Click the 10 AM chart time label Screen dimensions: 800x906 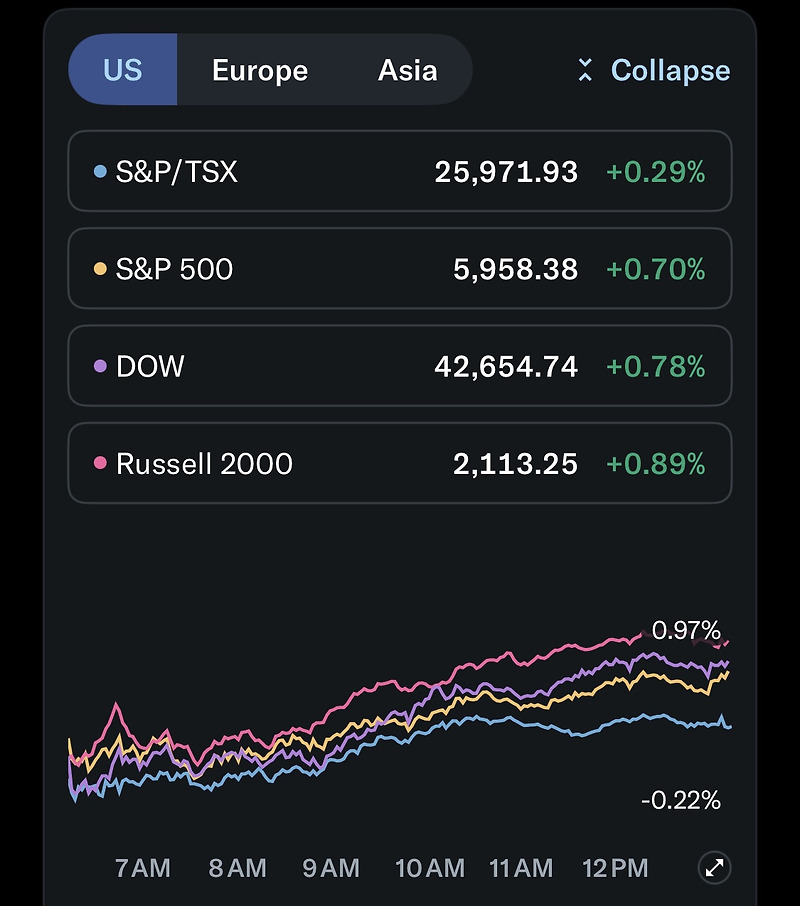pyautogui.click(x=430, y=868)
